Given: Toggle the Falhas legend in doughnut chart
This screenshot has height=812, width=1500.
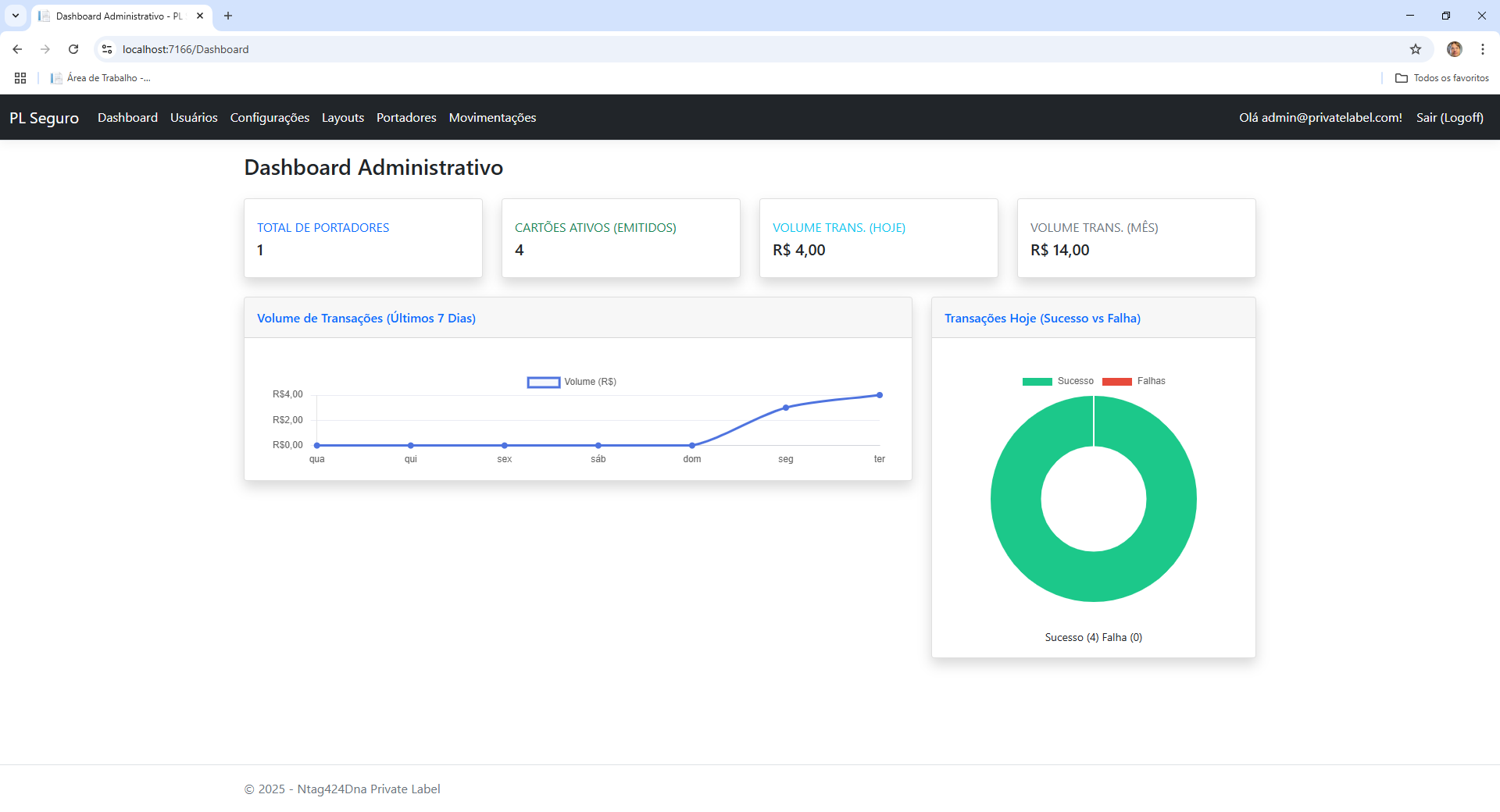Looking at the screenshot, I should pyautogui.click(x=1134, y=381).
